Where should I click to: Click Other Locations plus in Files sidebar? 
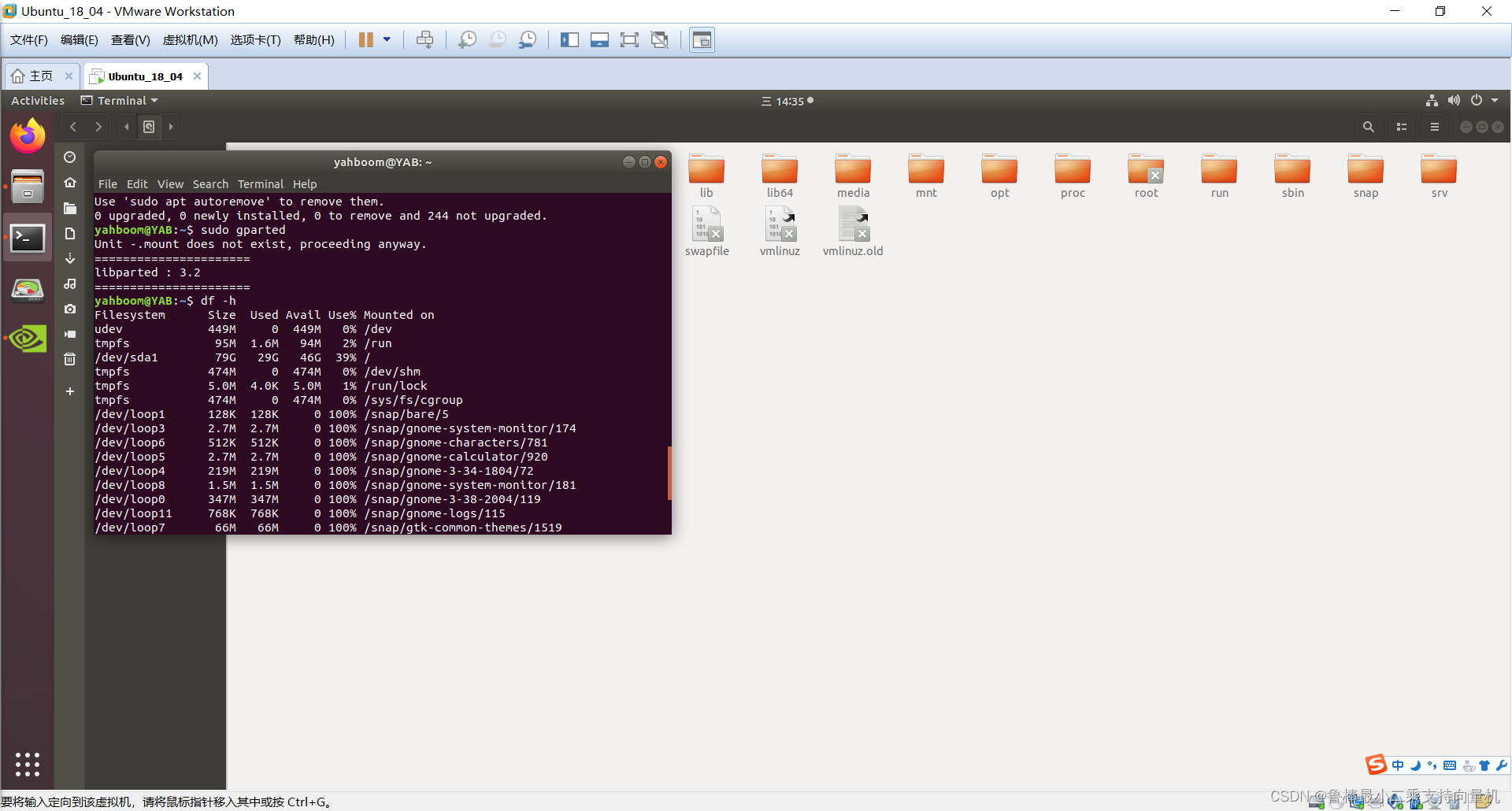click(70, 391)
